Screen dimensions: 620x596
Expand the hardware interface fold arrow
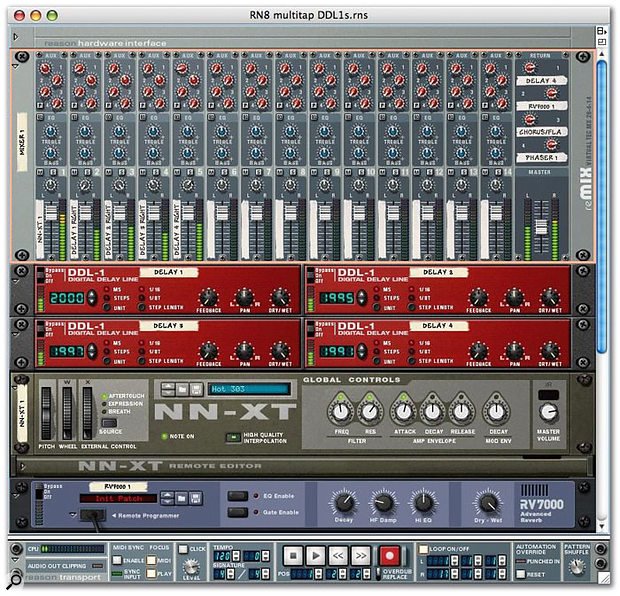[x=16, y=37]
